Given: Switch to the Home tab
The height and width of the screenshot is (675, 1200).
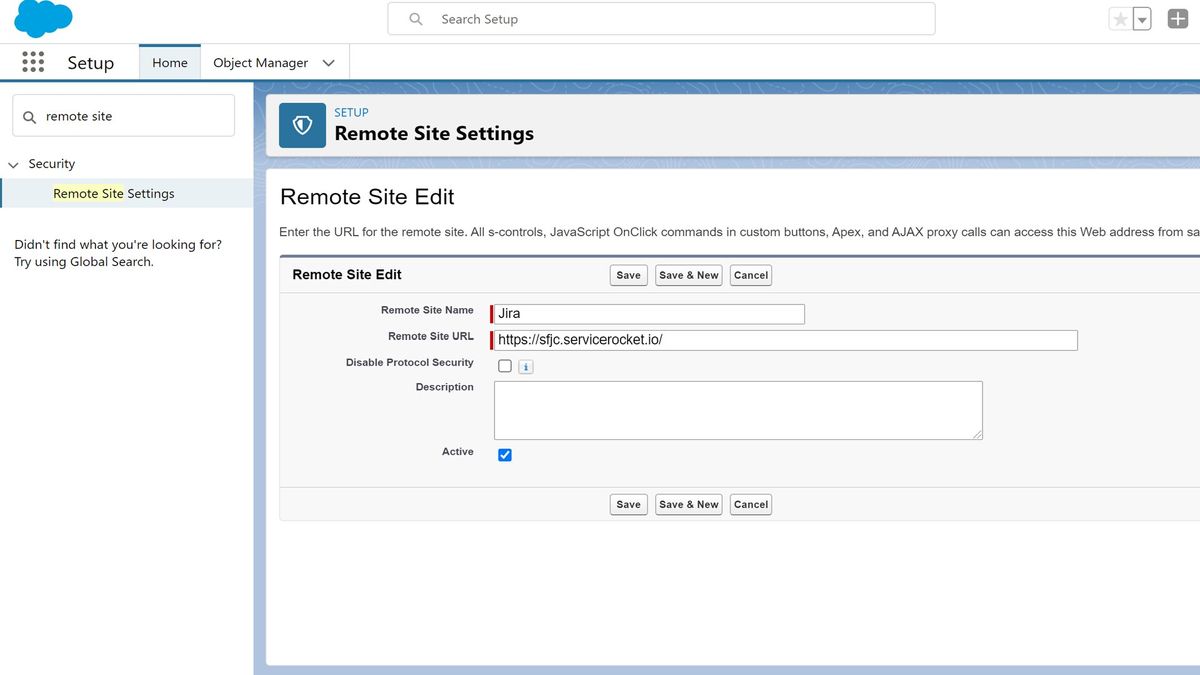Looking at the screenshot, I should tap(169, 62).
